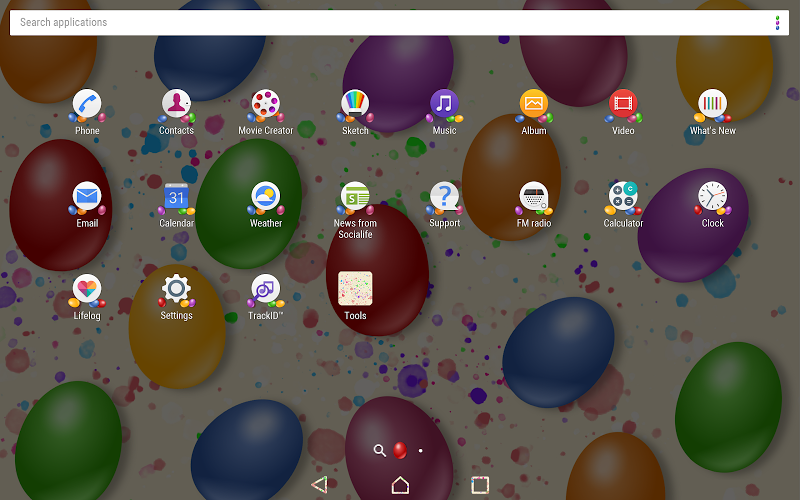The width and height of the screenshot is (800, 500).
Task: Open Movie Creator
Action: click(x=265, y=105)
